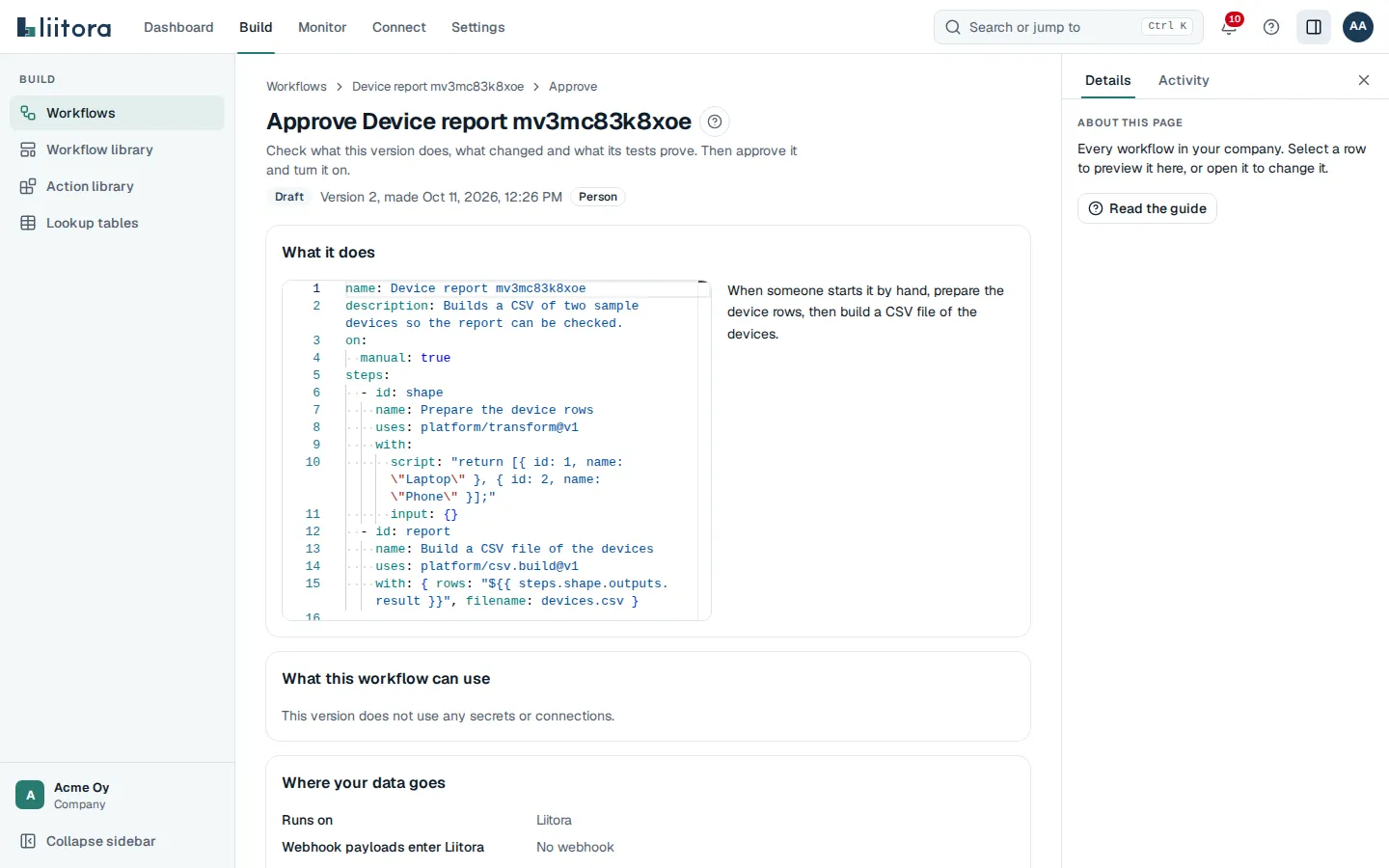Click code line number 12
Viewport: 1389px width, 868px height.
tap(313, 531)
